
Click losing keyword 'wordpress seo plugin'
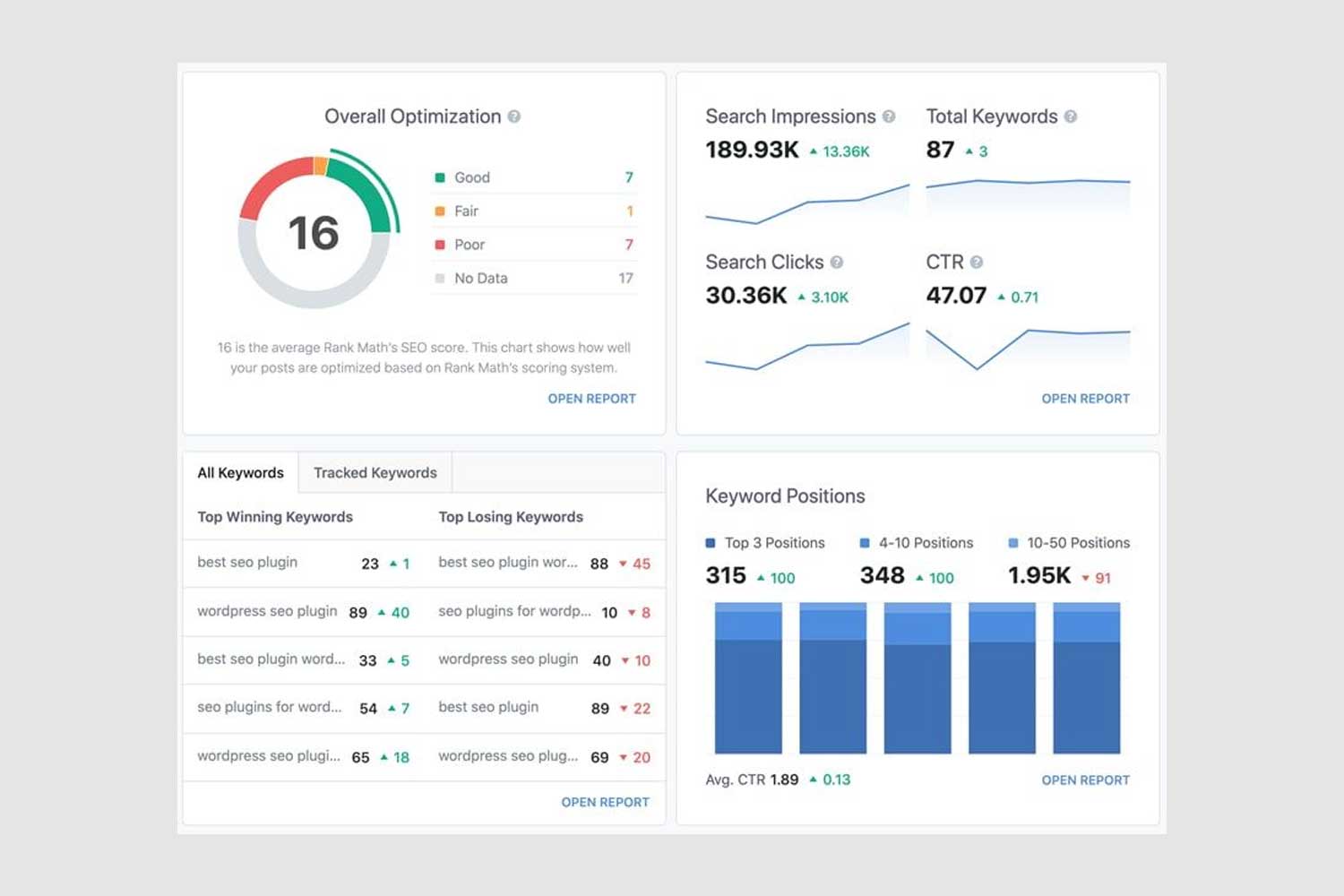(508, 659)
